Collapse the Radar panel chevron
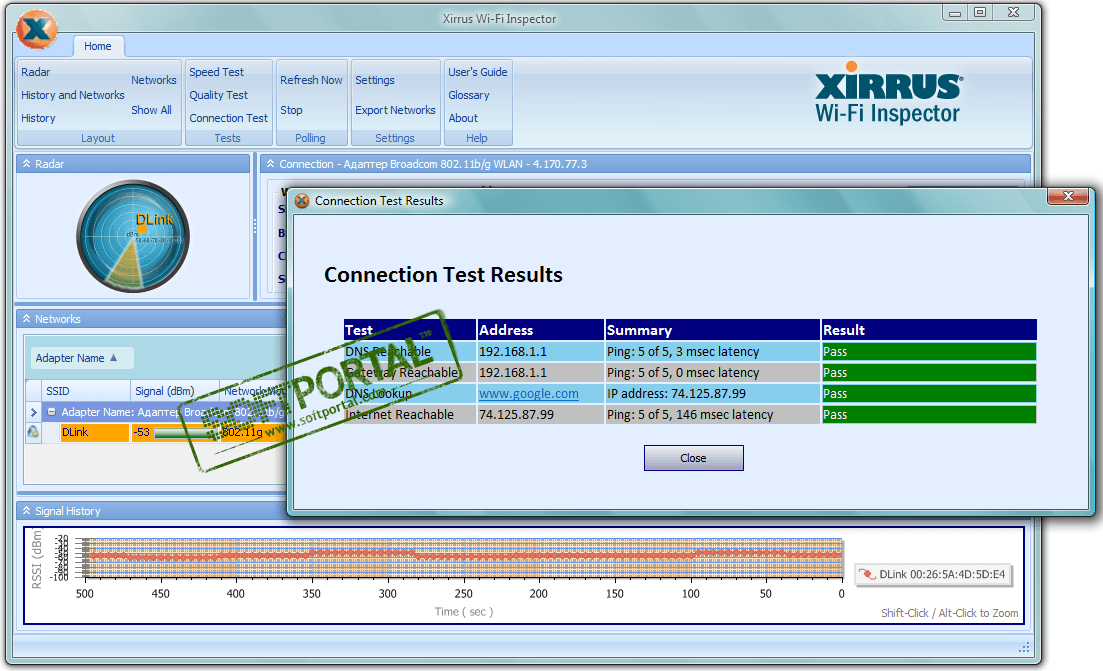This screenshot has height=671, width=1103. (x=26, y=163)
